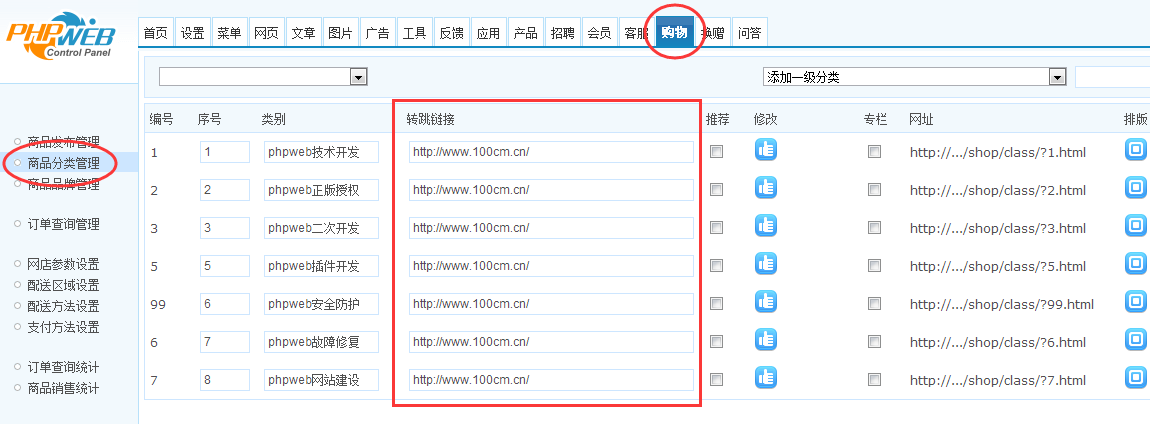Open the 广告 tab
This screenshot has width=1150, height=424.
[x=378, y=33]
